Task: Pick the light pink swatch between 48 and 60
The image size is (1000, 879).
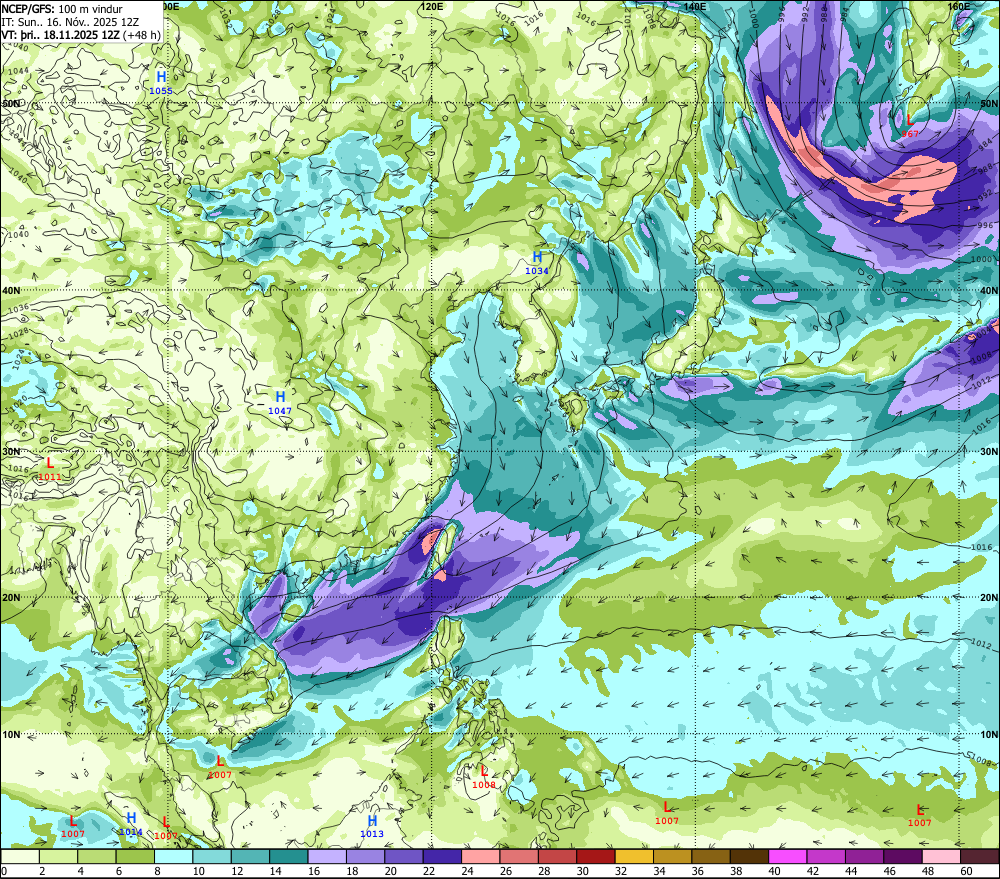Action: point(941,856)
